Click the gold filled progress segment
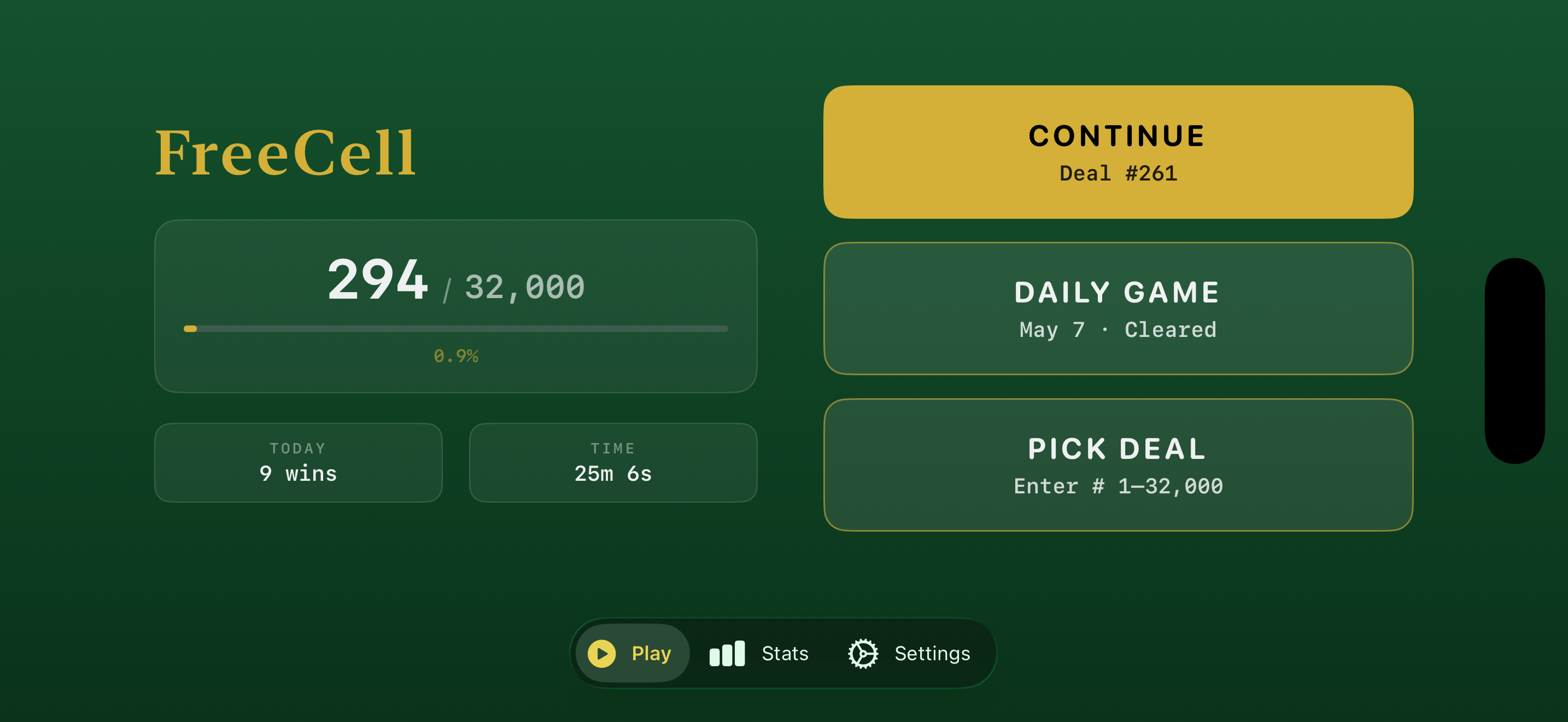1568x722 pixels. click(x=190, y=329)
